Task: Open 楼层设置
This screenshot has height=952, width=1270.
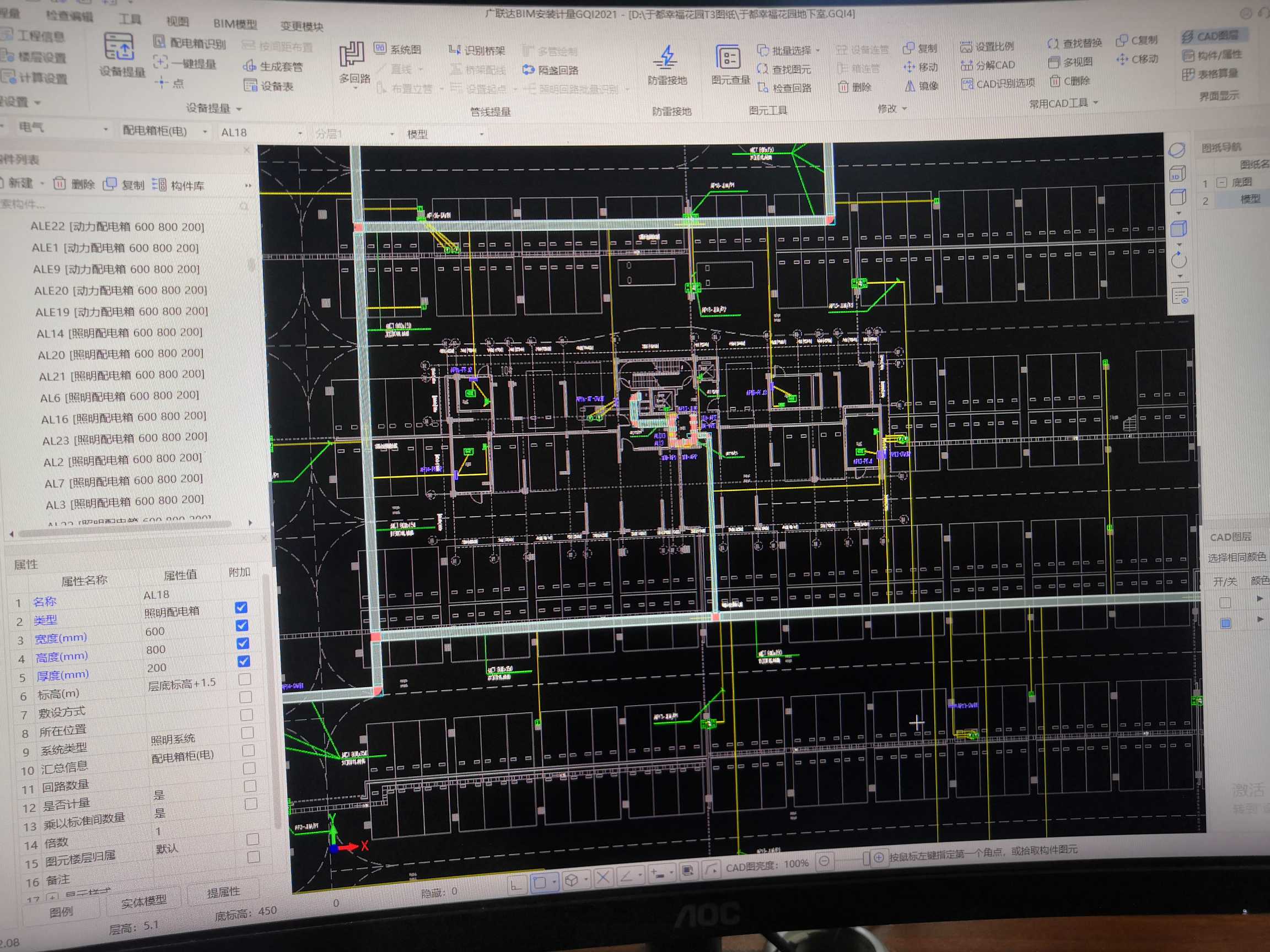Action: (34, 57)
